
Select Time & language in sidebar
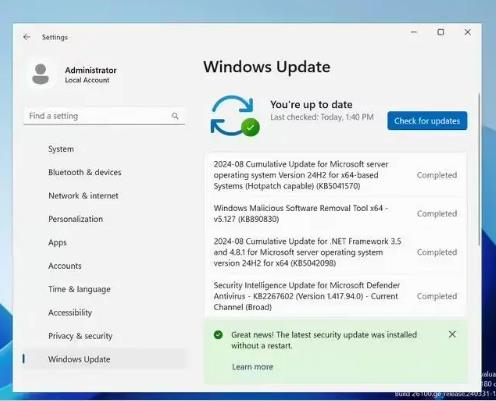pyautogui.click(x=79, y=289)
